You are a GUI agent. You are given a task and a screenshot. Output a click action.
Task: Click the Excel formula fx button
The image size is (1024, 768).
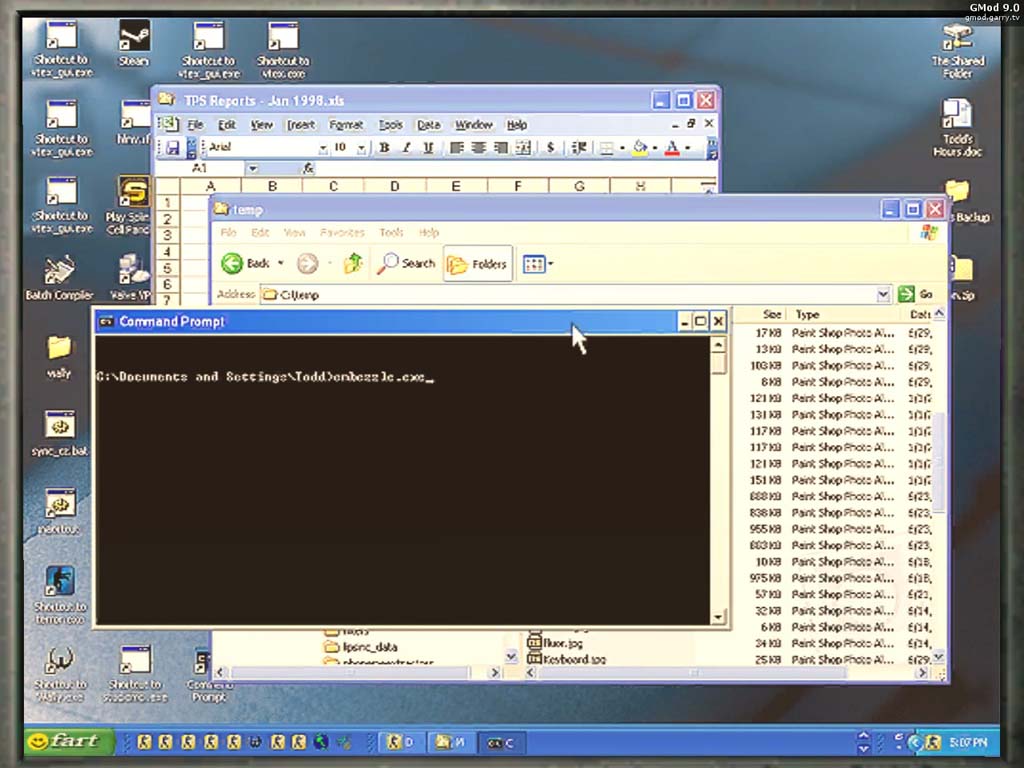(x=308, y=168)
